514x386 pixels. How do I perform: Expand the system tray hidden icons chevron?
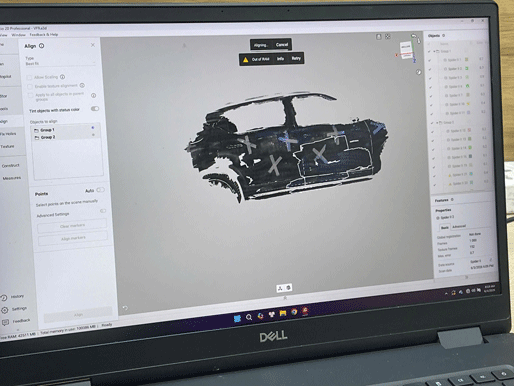pyautogui.click(x=446, y=294)
